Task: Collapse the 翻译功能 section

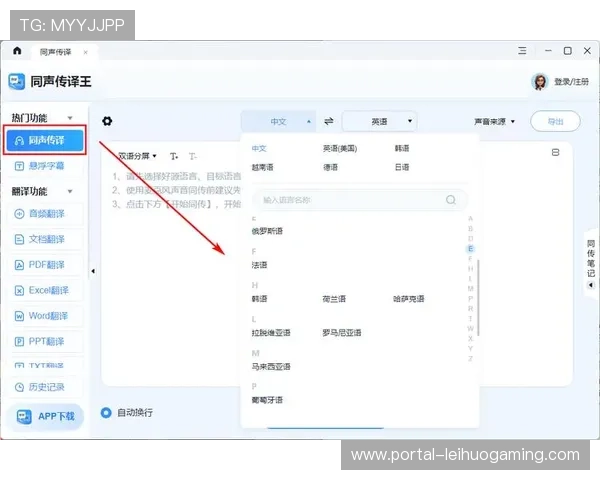Action: (70, 191)
